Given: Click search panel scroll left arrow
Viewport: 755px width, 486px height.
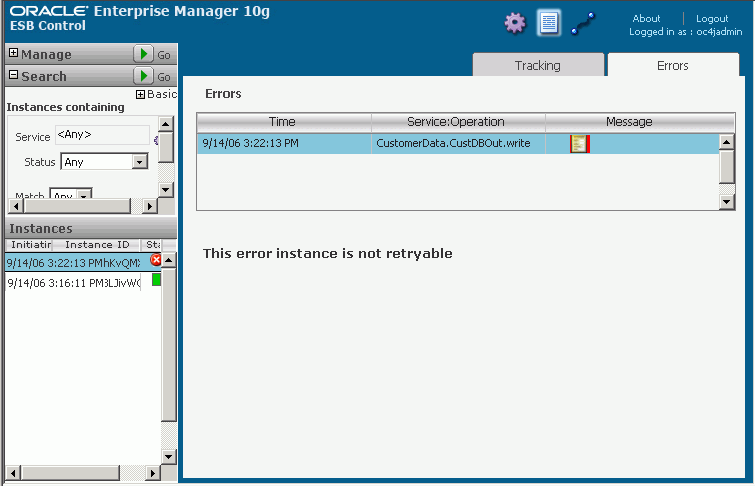Looking at the screenshot, I should point(16,206).
